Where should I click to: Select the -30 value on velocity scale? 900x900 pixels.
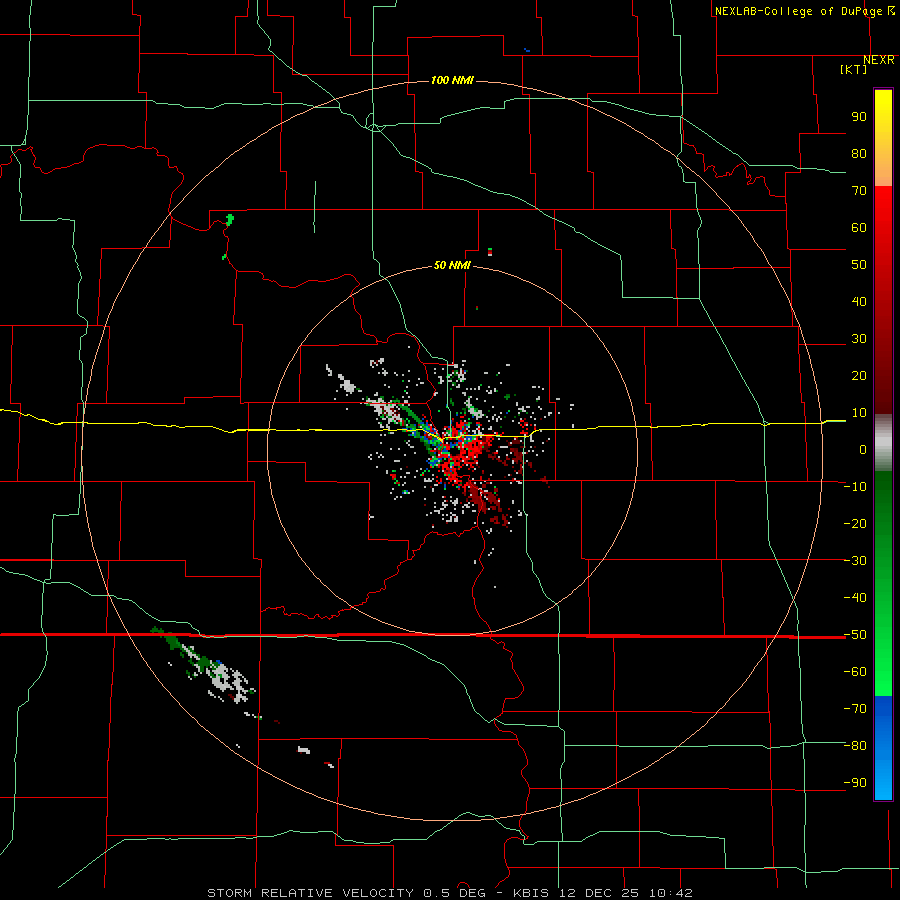(x=855, y=561)
